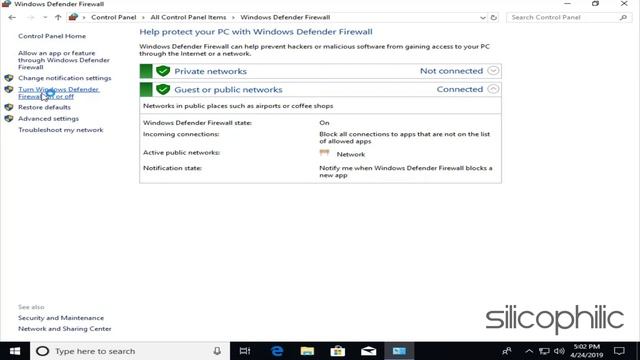Open Microsoft Store from taskbar
The image size is (640, 360).
click(338, 351)
